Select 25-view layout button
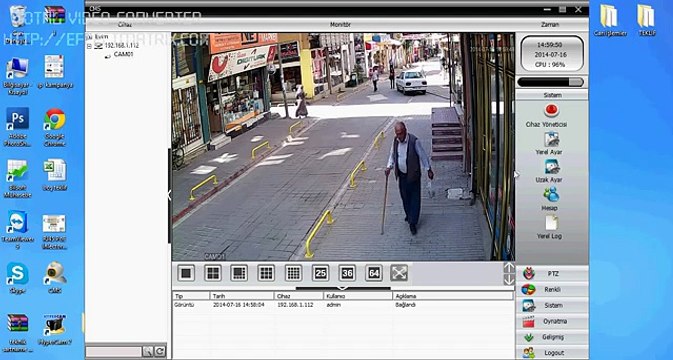The height and width of the screenshot is (360, 673). click(x=320, y=273)
